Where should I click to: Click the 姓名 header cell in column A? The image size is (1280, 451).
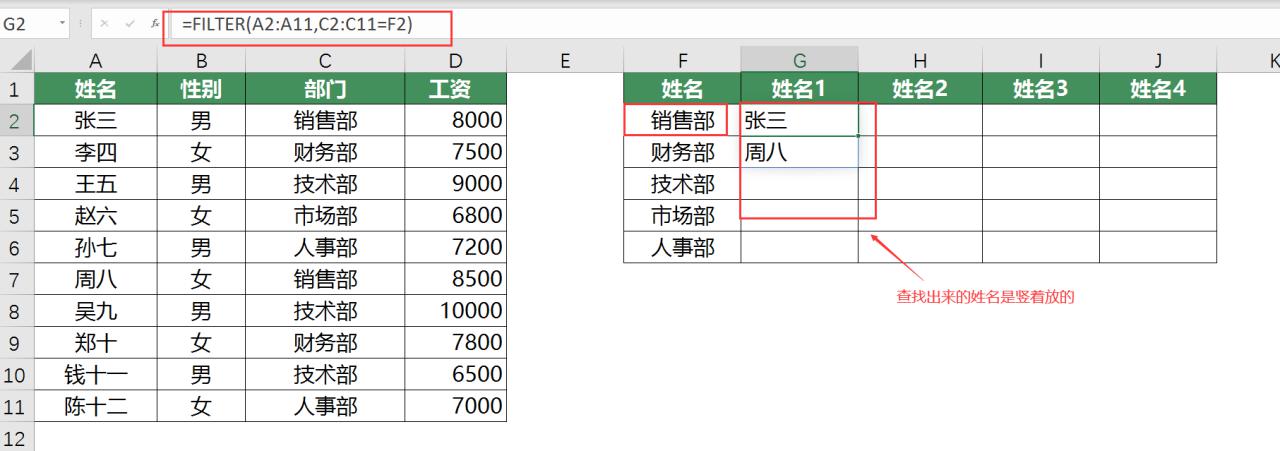point(95,89)
